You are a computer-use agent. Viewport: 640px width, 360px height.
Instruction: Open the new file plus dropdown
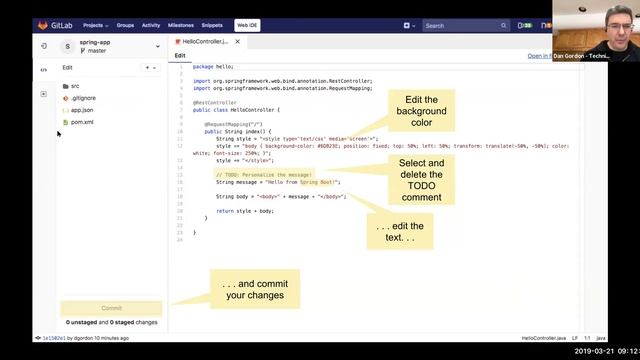(x=151, y=68)
